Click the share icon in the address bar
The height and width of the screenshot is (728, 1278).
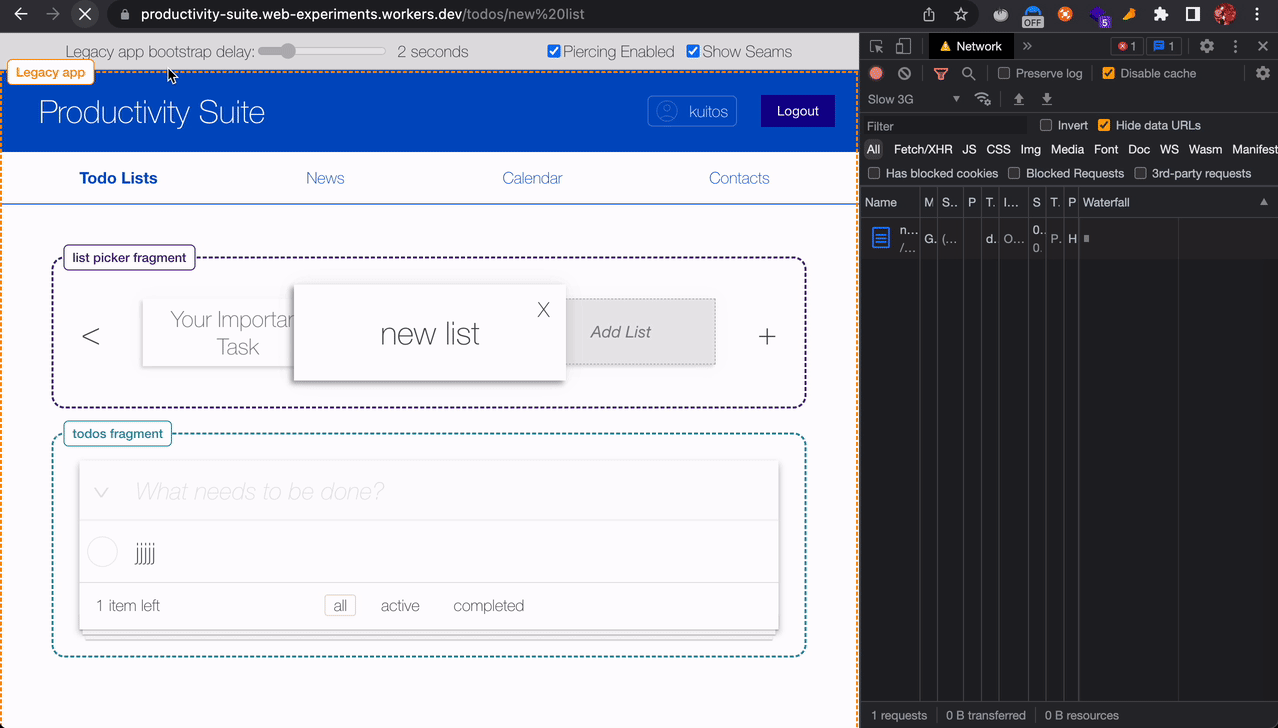[x=929, y=14]
